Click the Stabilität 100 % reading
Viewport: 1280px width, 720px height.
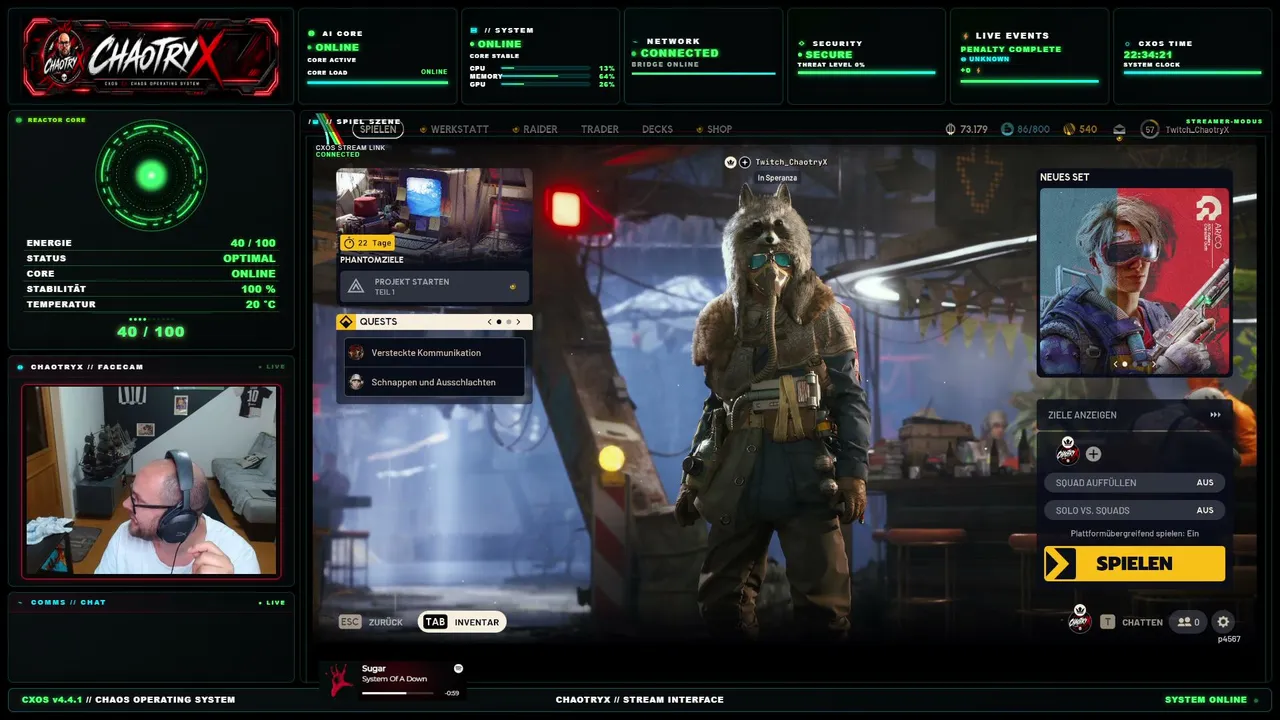coord(151,289)
